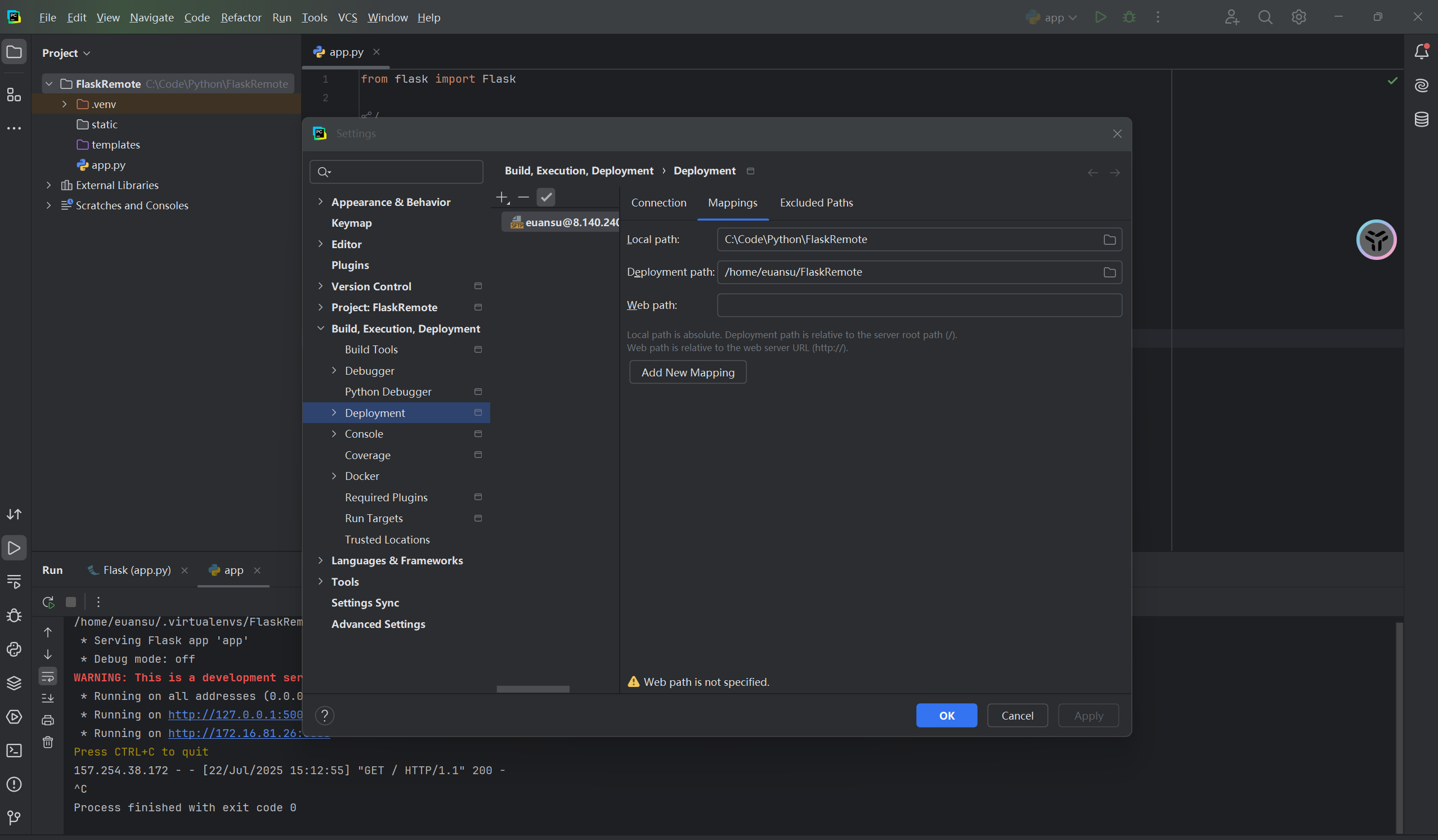Open the Python Packages tool window
1438x840 pixels.
[14, 683]
